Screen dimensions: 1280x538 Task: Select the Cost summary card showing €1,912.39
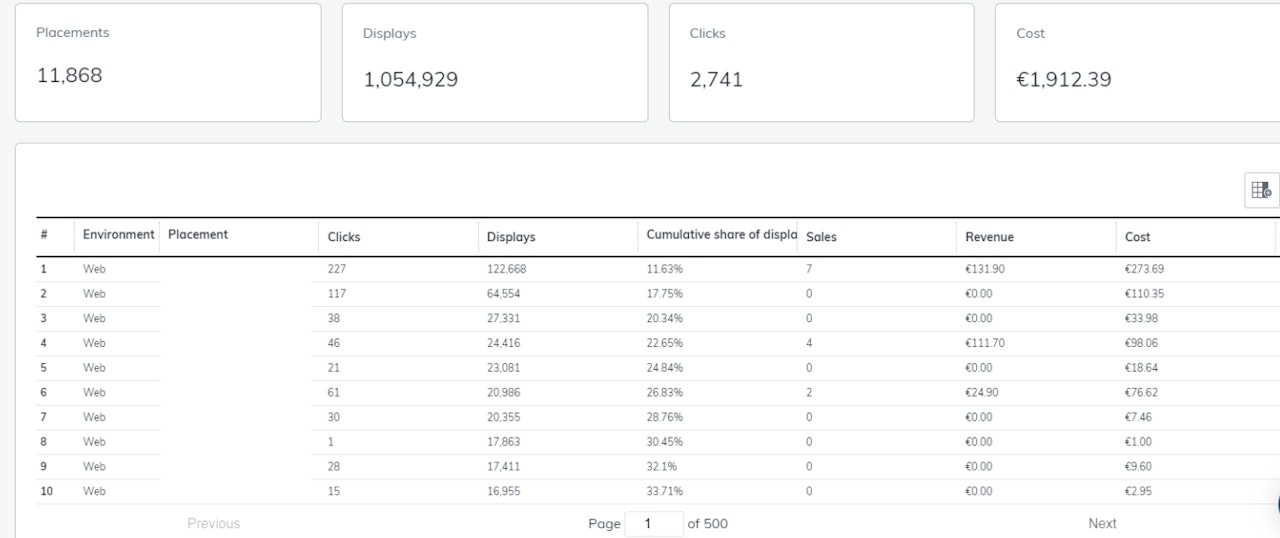click(x=1137, y=62)
